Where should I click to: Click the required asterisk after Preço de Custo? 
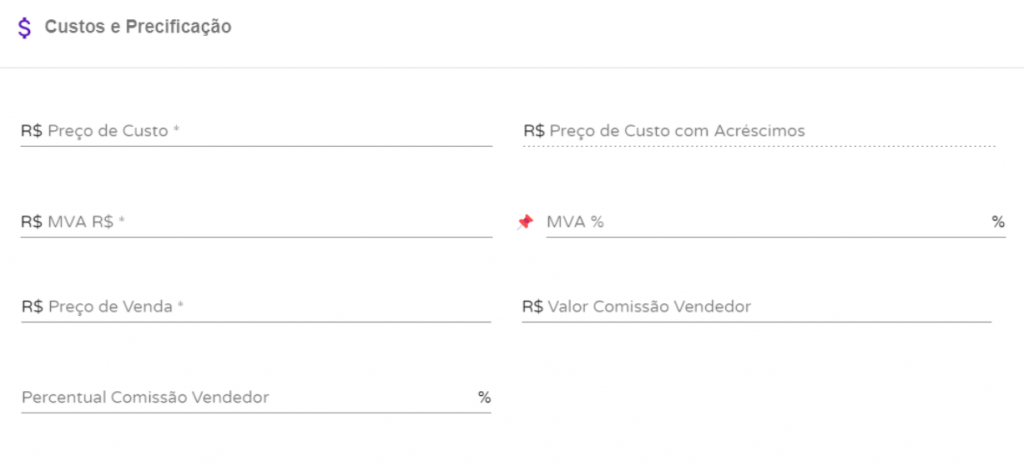pos(175,131)
